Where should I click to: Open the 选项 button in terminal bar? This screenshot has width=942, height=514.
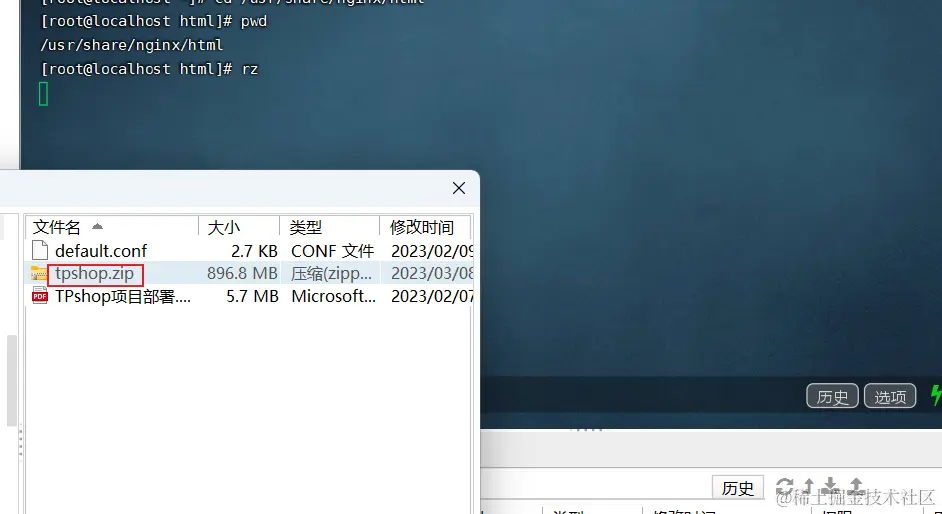[x=890, y=396]
